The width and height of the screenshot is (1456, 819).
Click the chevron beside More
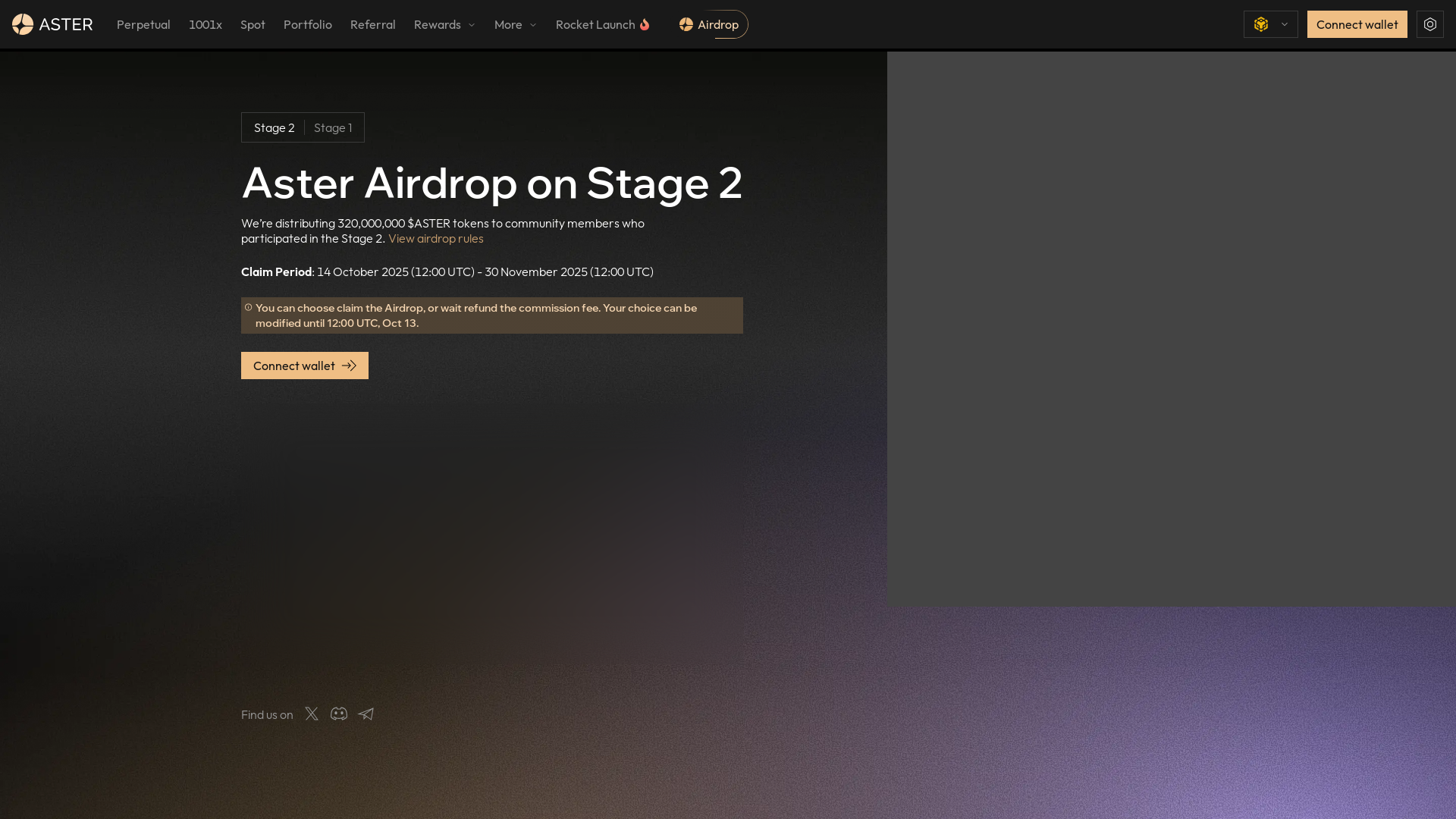[533, 25]
